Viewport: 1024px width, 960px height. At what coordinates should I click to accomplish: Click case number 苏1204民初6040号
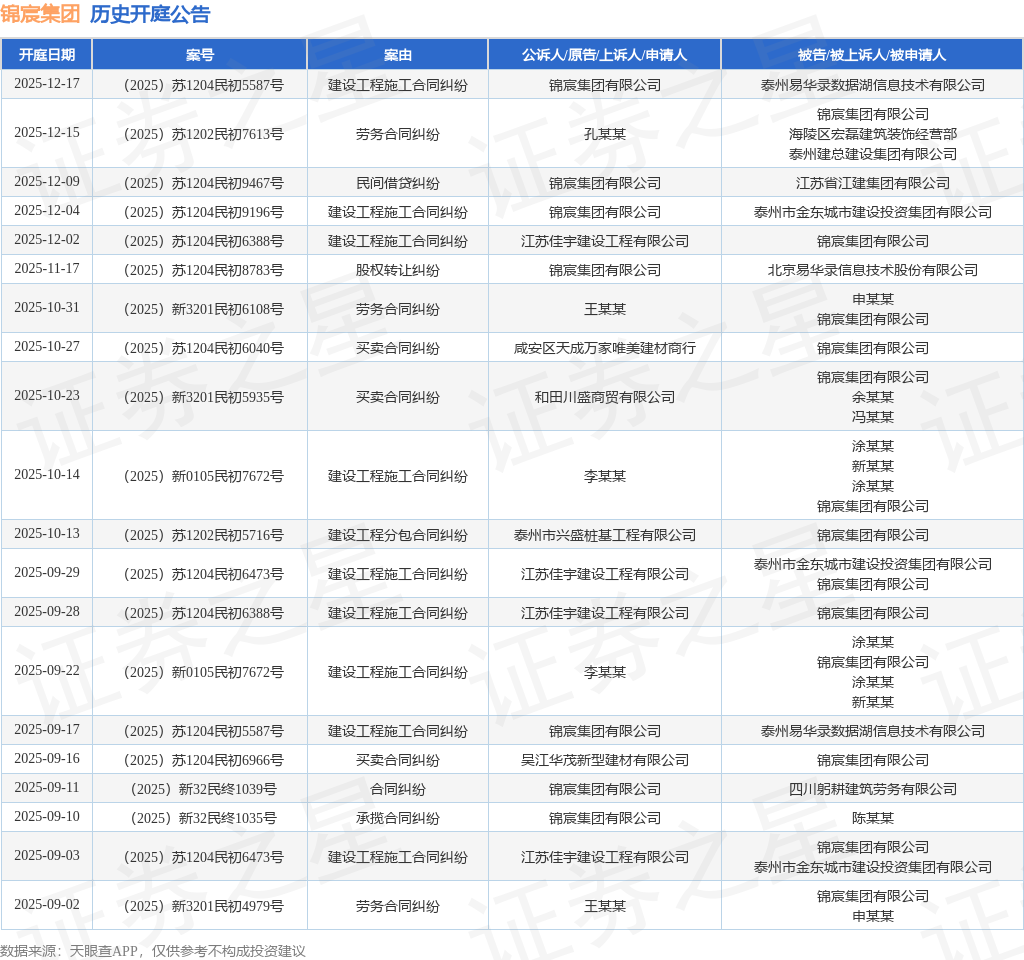(204, 348)
